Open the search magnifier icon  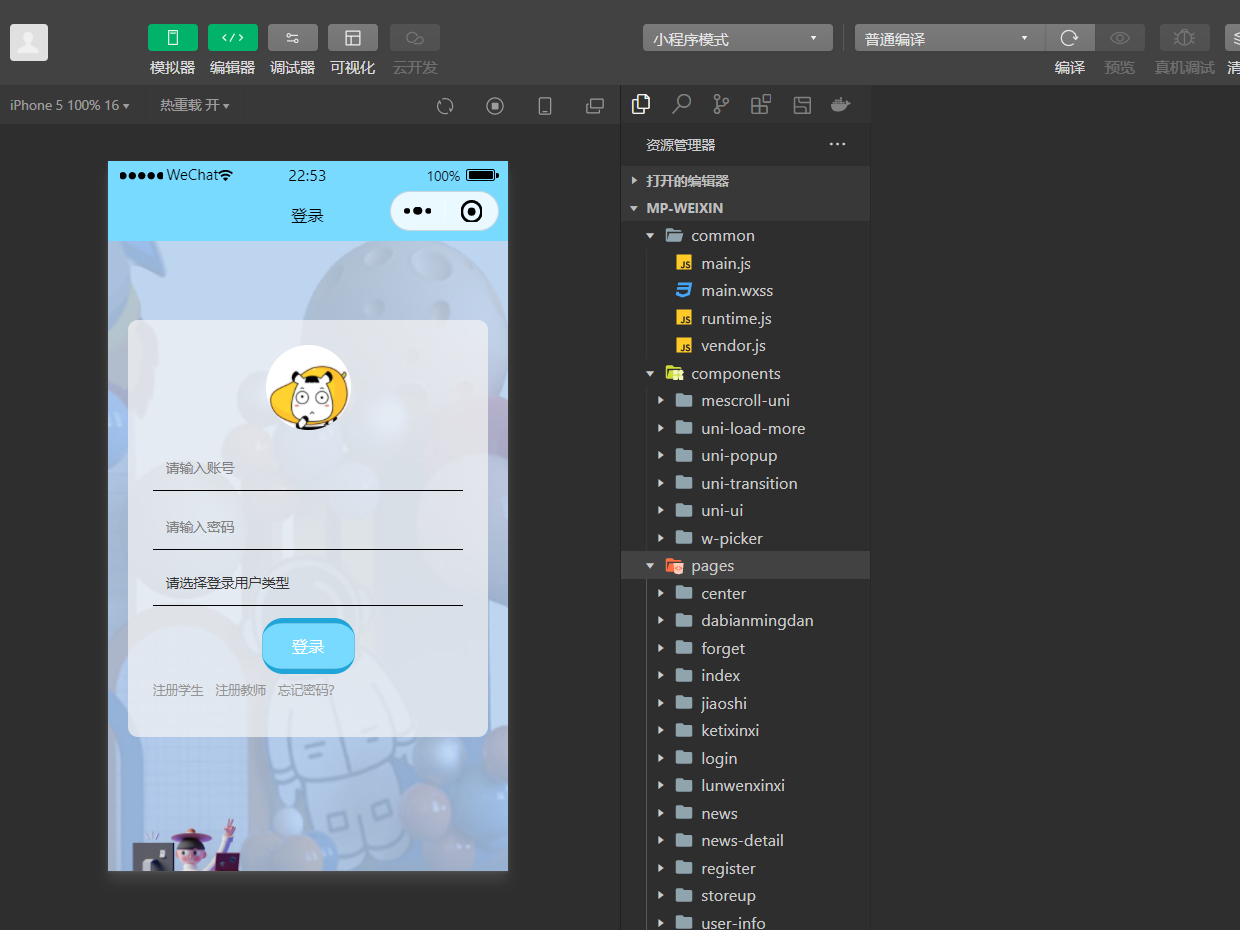[681, 104]
